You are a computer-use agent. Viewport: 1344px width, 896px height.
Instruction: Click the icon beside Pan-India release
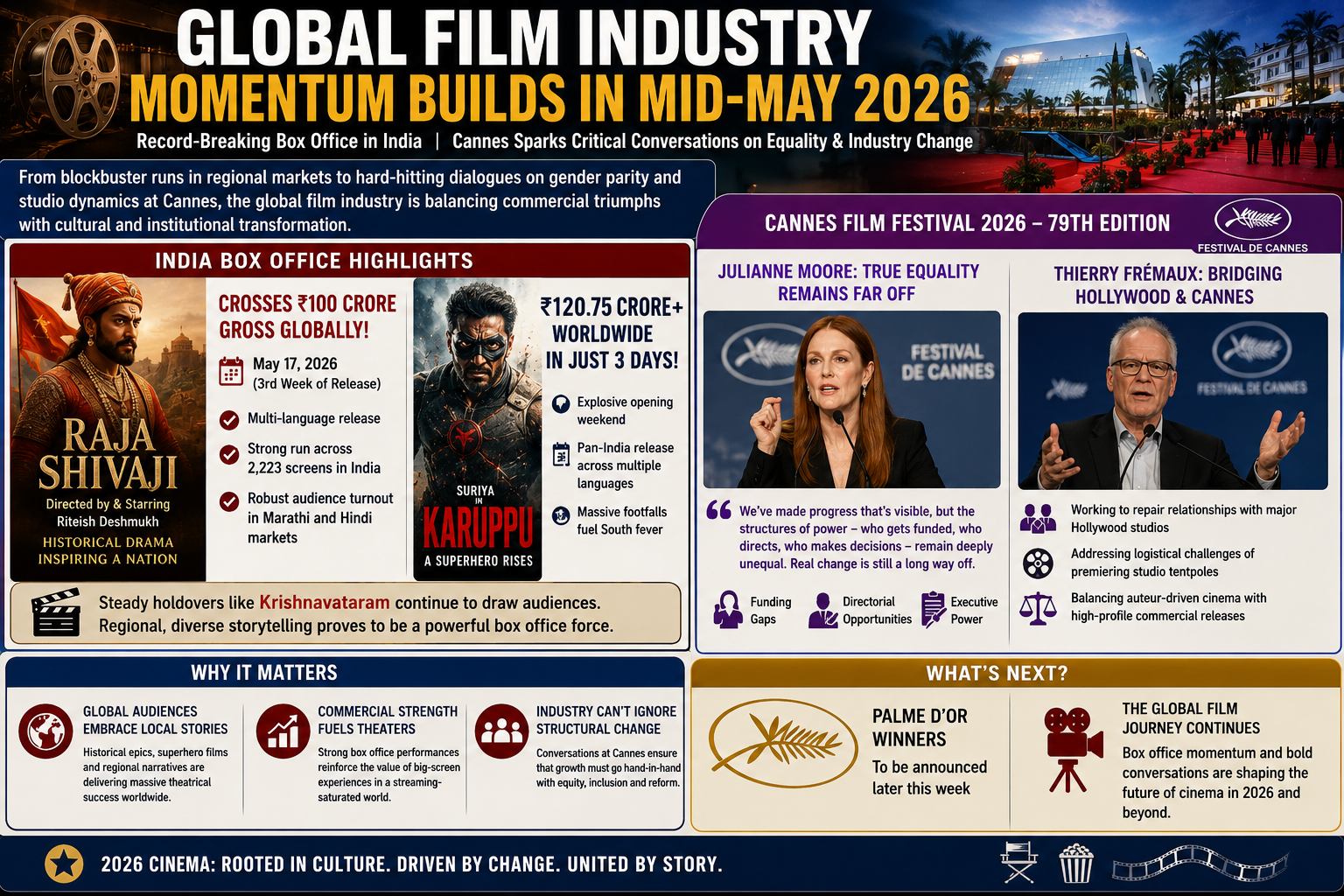coord(561,454)
